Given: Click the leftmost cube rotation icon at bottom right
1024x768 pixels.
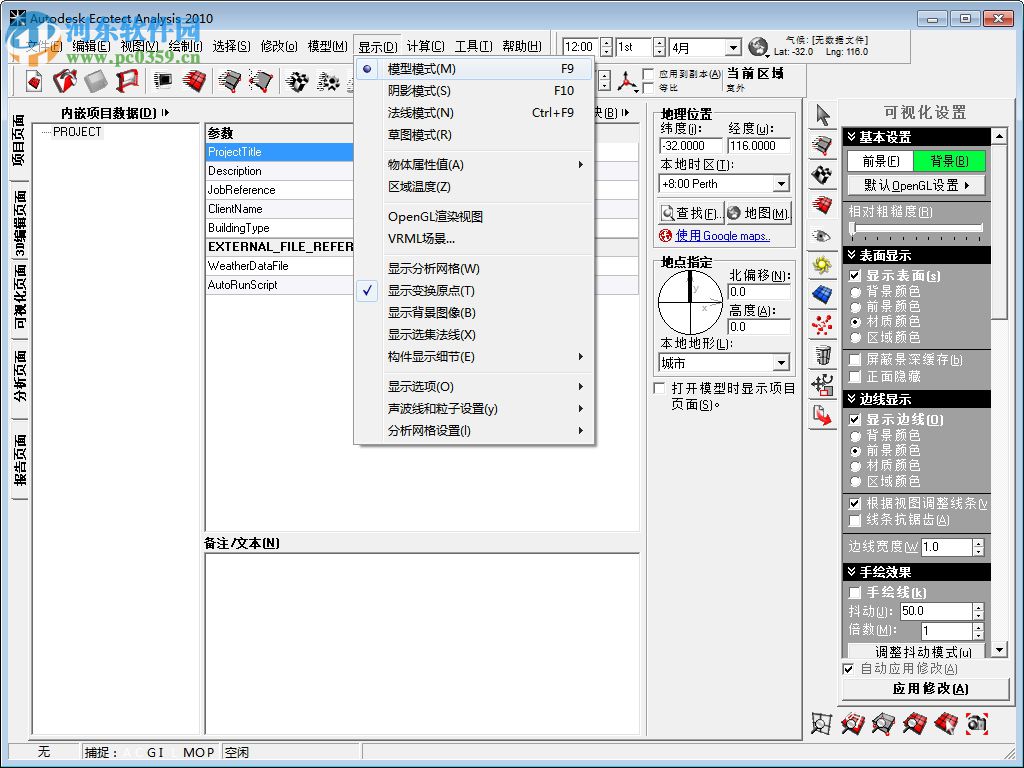Looking at the screenshot, I should point(822,722).
